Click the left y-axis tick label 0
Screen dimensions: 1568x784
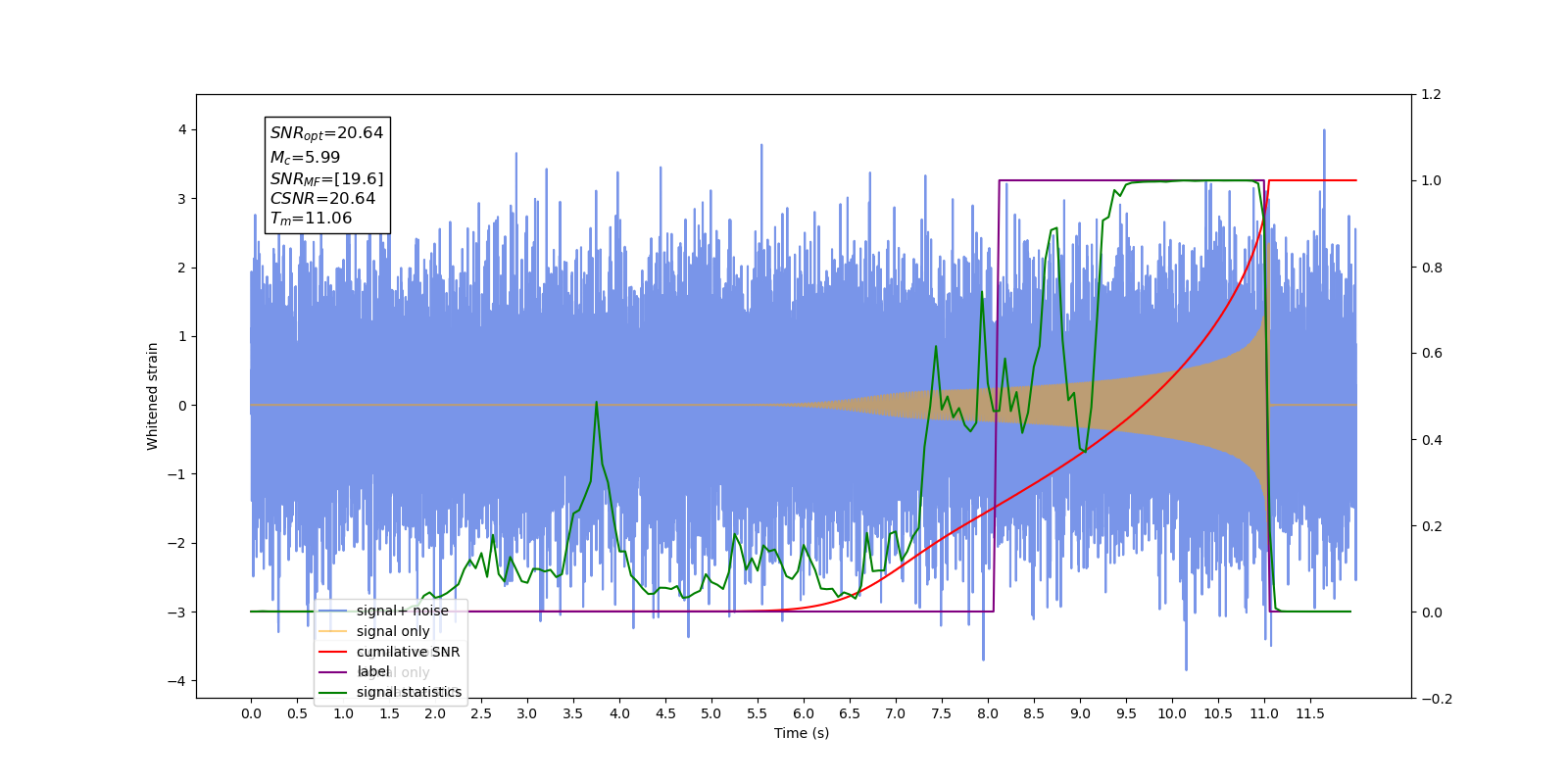(182, 406)
